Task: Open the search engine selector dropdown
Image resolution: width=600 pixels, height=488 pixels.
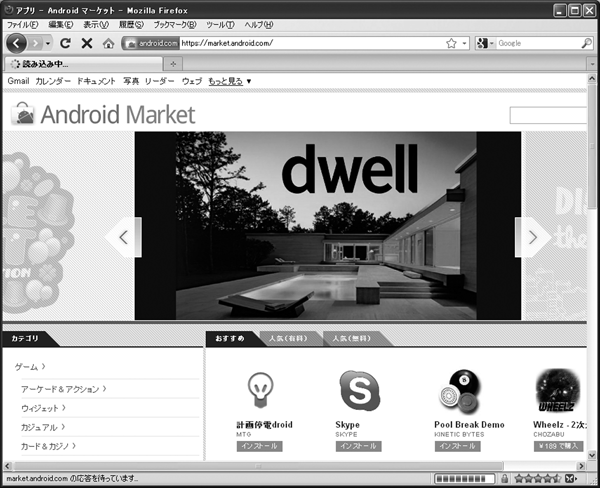Action: click(x=485, y=43)
